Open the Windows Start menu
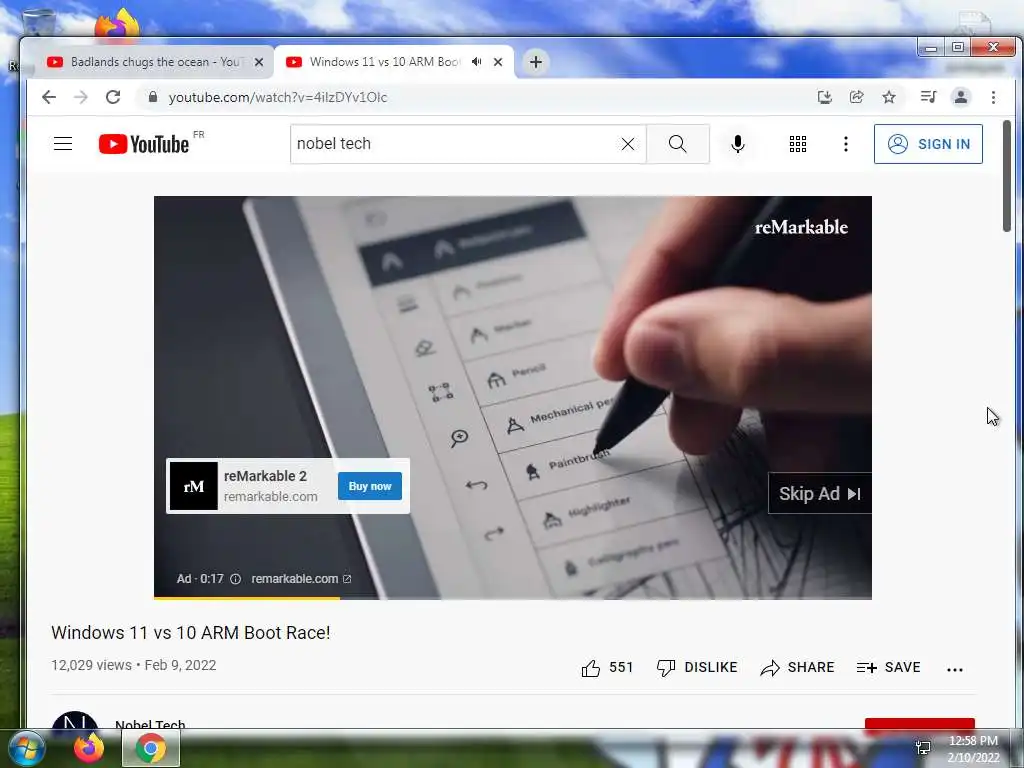 26,748
